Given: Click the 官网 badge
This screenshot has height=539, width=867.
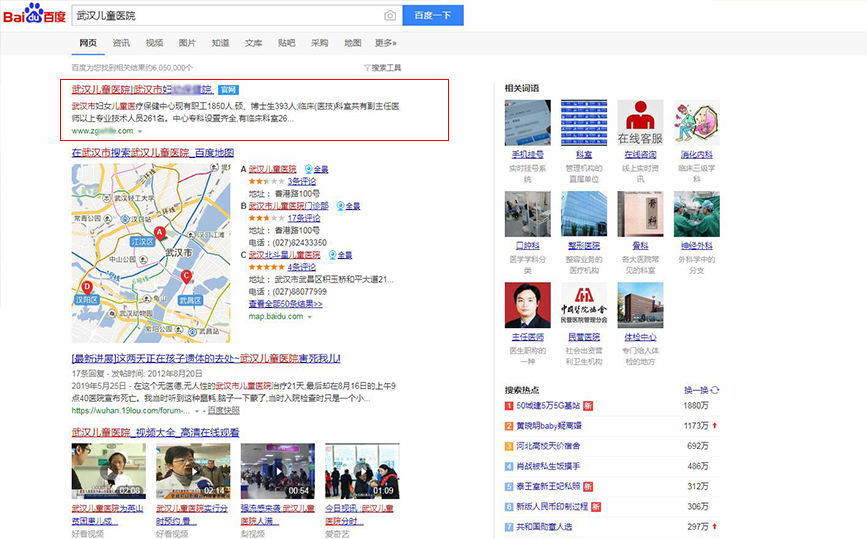Looking at the screenshot, I should [228, 90].
